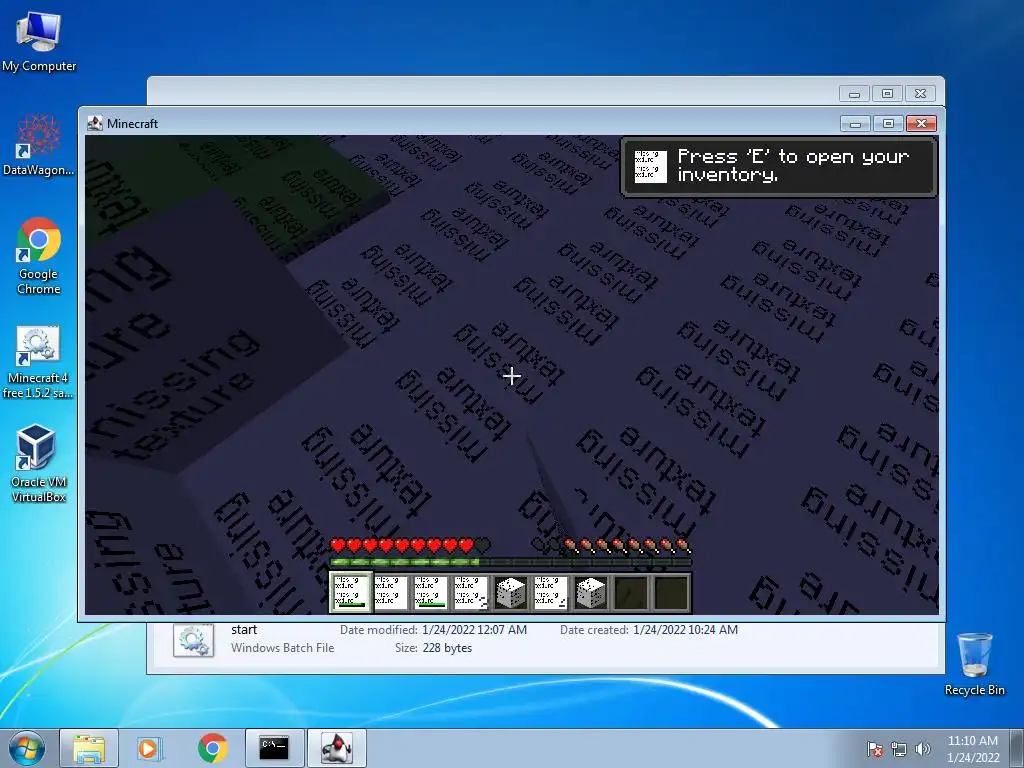The width and height of the screenshot is (1024, 768).
Task: Click the Minecraft window title text
Action: point(133,123)
